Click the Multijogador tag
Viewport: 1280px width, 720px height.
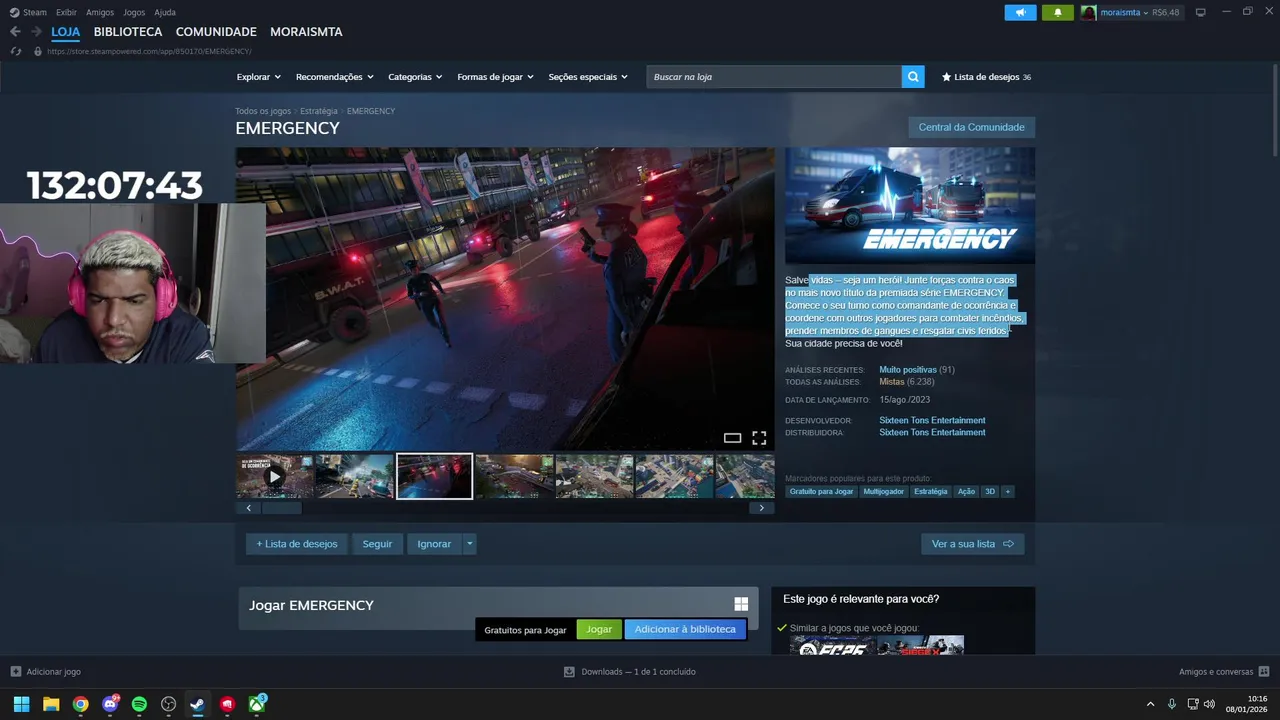click(884, 492)
